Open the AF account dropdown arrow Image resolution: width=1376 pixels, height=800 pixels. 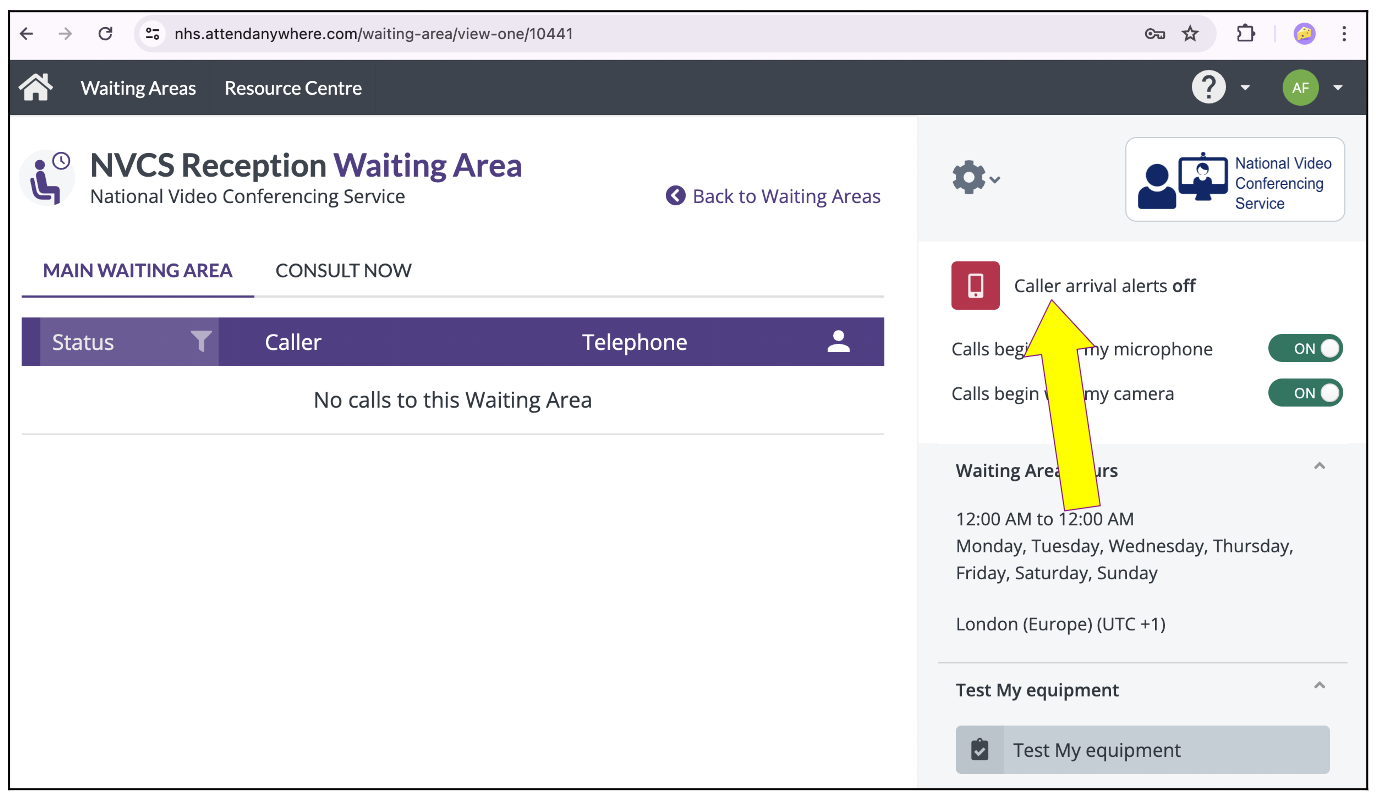coord(1338,87)
